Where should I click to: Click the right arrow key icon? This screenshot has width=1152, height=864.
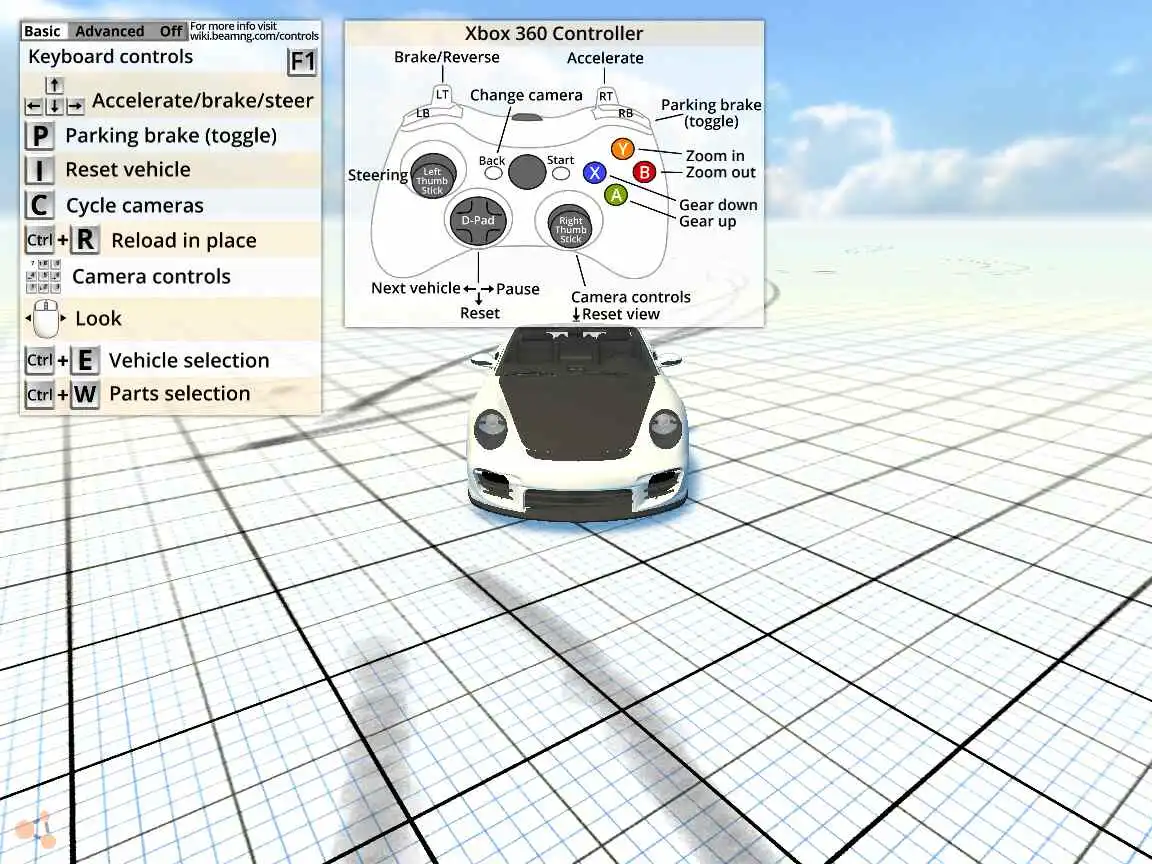75,107
